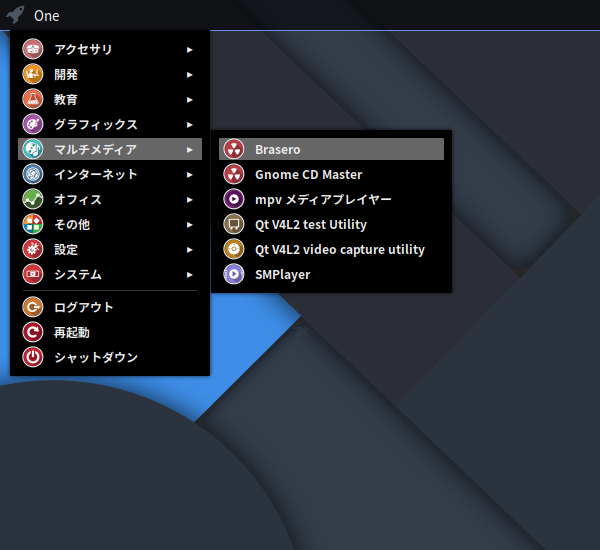This screenshot has height=550, width=600.
Task: Open the グラフィックス menu category
Action: (110, 124)
